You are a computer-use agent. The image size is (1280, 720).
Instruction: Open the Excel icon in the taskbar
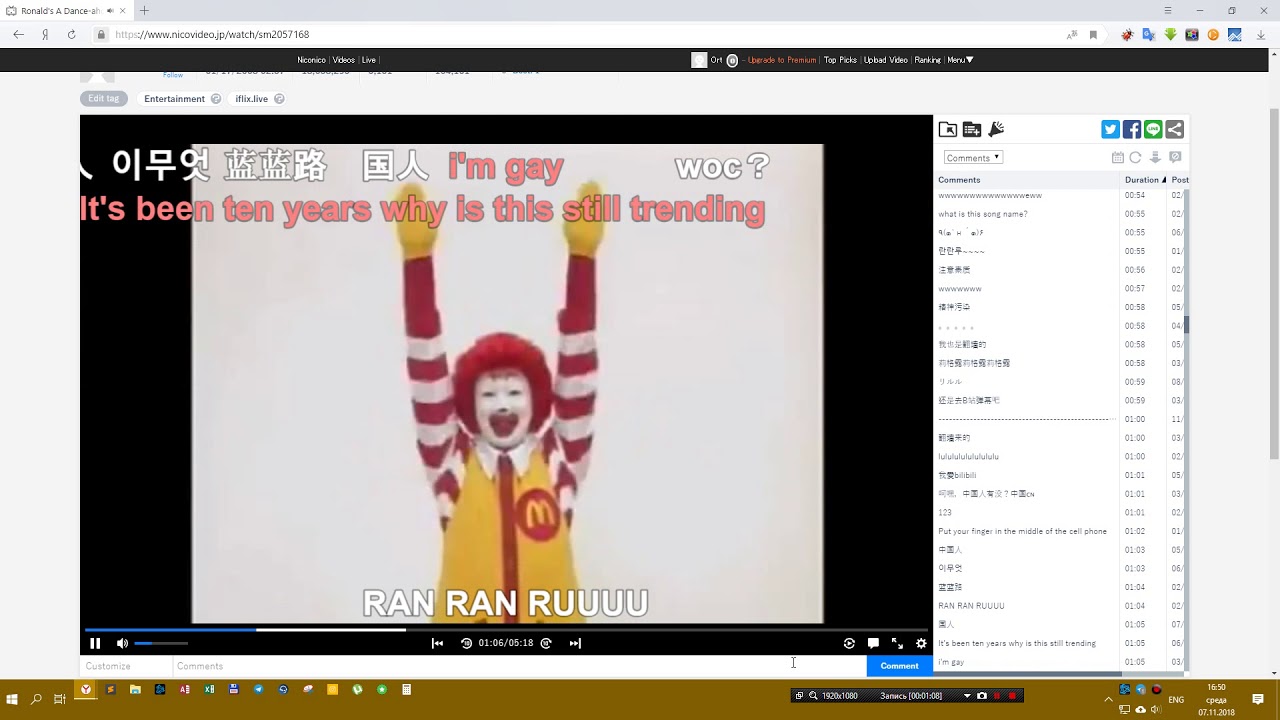(x=209, y=689)
